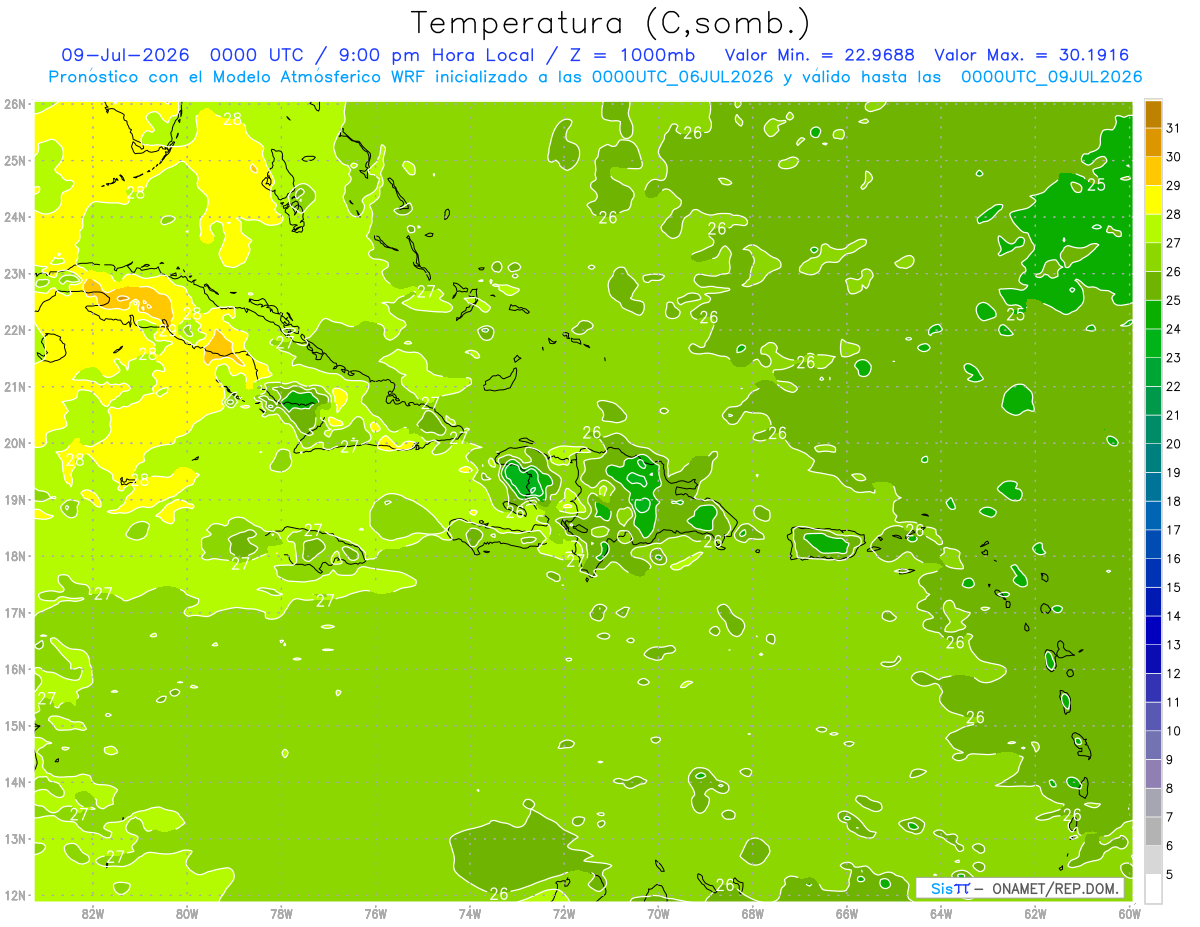
Task: Click the 9:00 pm Hora Local text
Action: [x=438, y=55]
